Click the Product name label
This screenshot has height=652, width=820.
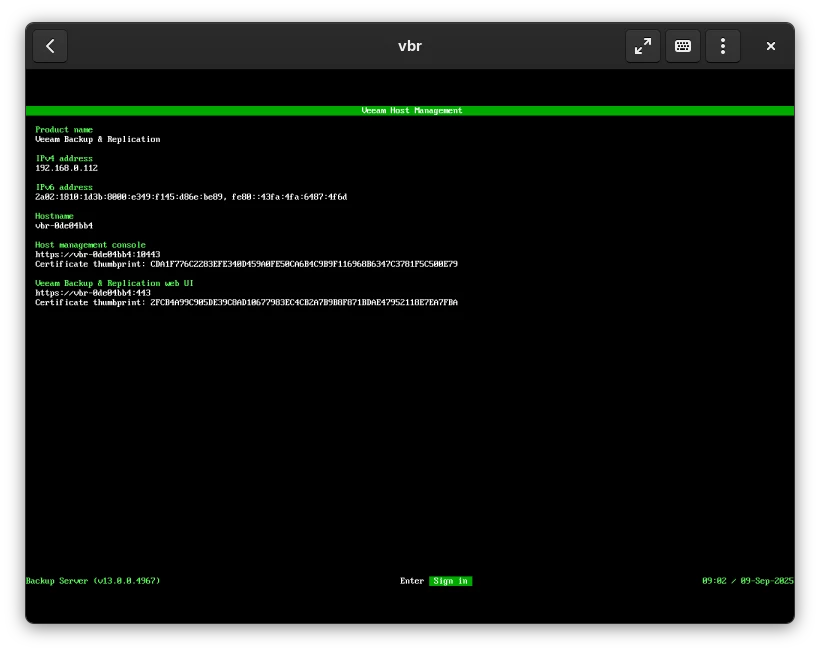64,130
